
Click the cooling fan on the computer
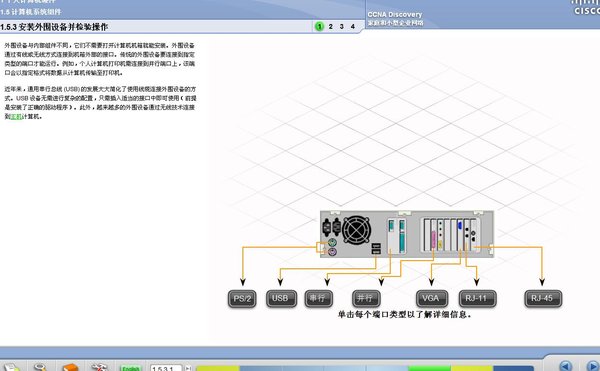(356, 230)
